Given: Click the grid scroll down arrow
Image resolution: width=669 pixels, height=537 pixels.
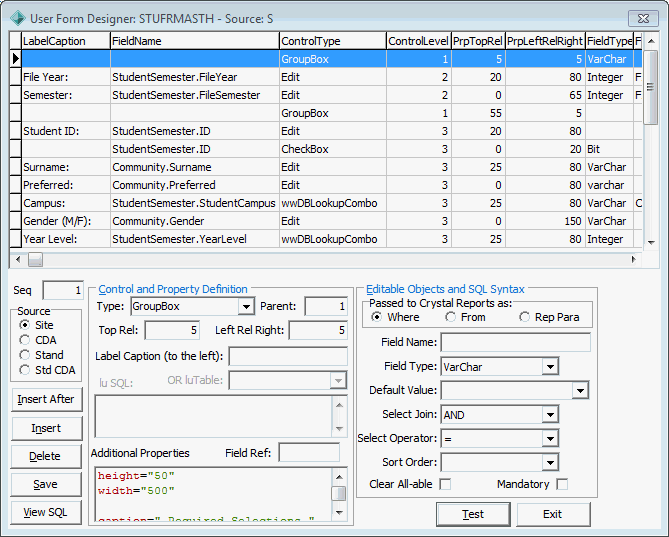Looking at the screenshot, I should point(651,242).
